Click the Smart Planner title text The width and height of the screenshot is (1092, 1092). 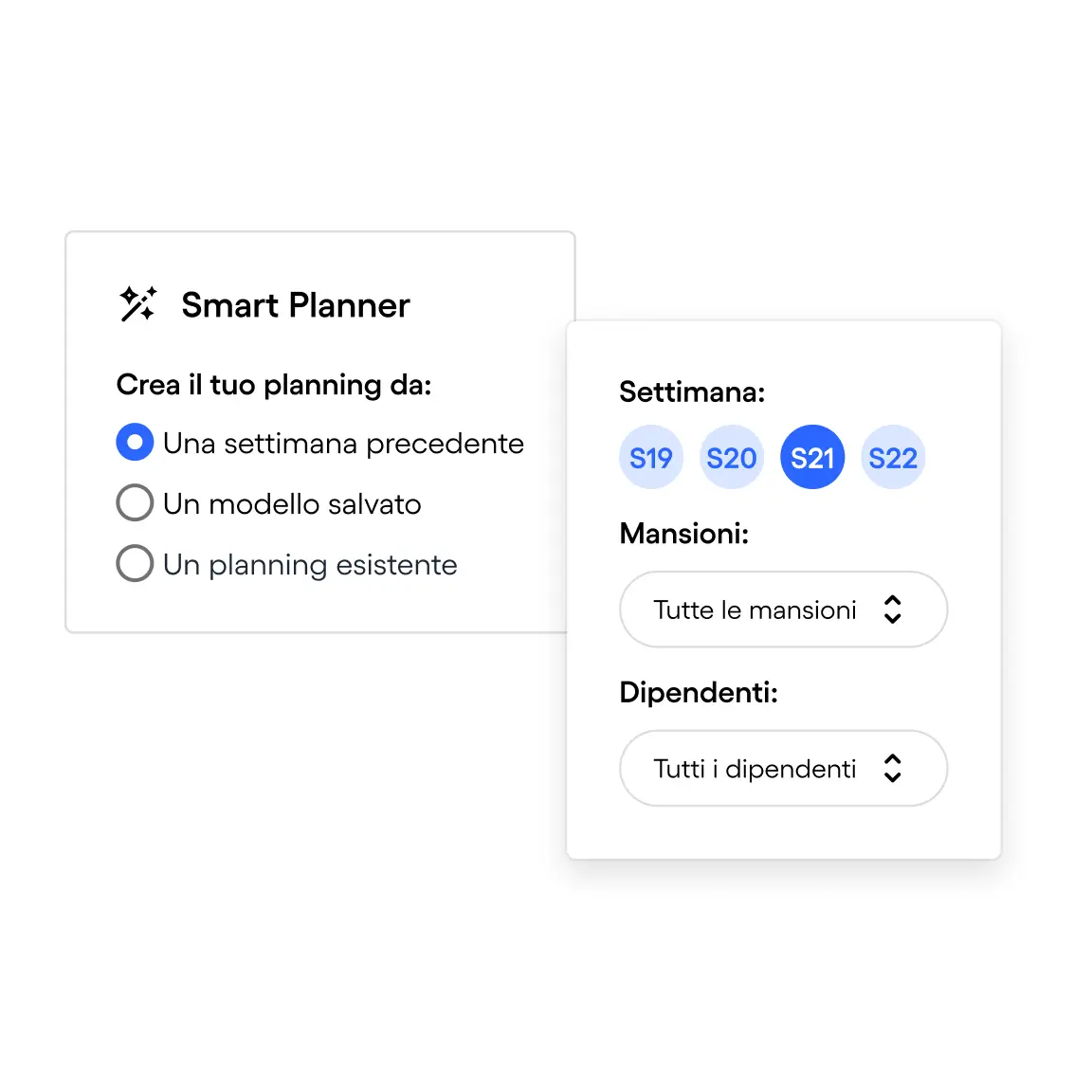pyautogui.click(x=296, y=304)
